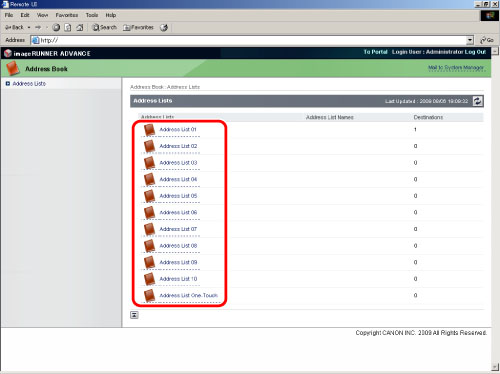Click Log Out in the header
The image size is (500, 374).
click(475, 52)
